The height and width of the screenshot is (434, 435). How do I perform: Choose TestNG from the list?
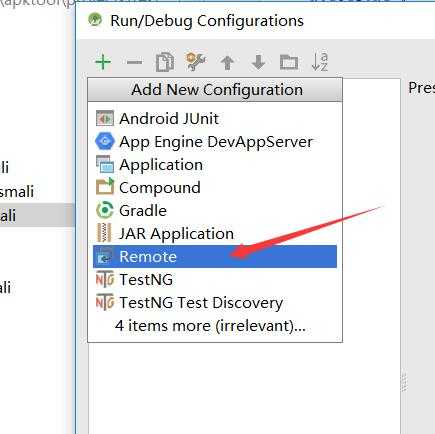tap(215, 279)
